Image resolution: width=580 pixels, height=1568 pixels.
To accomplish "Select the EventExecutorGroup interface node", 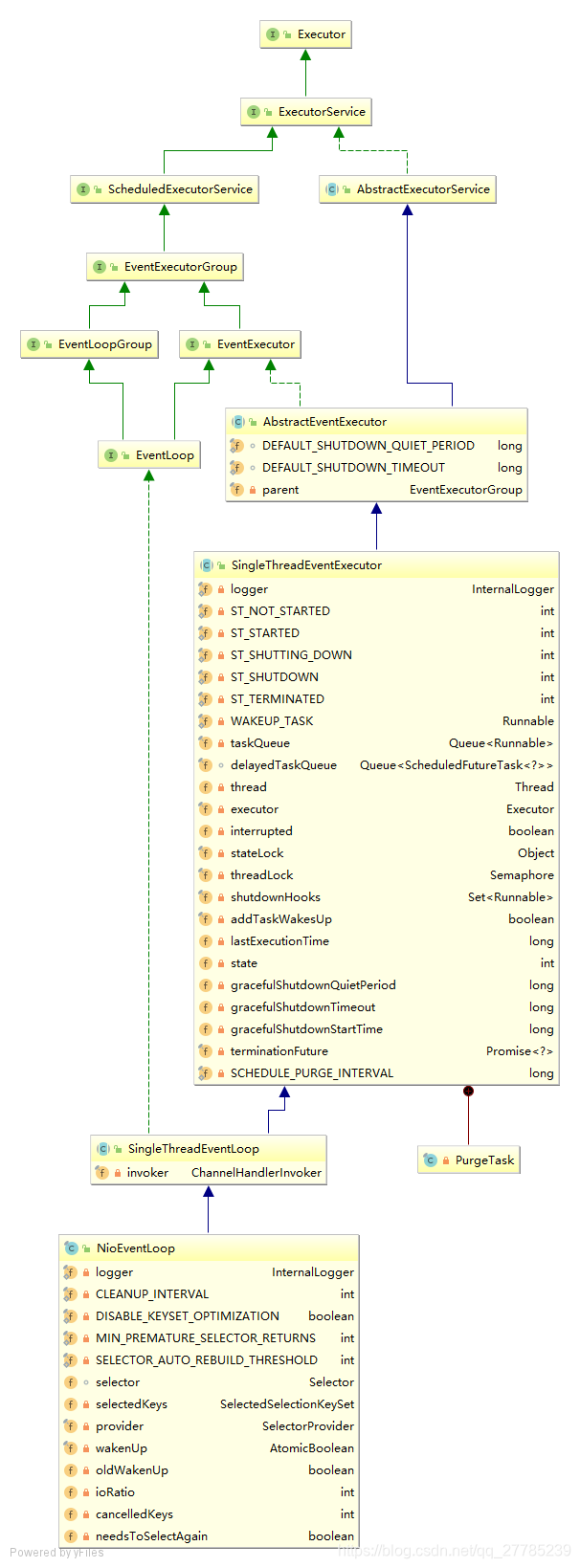I will [165, 267].
